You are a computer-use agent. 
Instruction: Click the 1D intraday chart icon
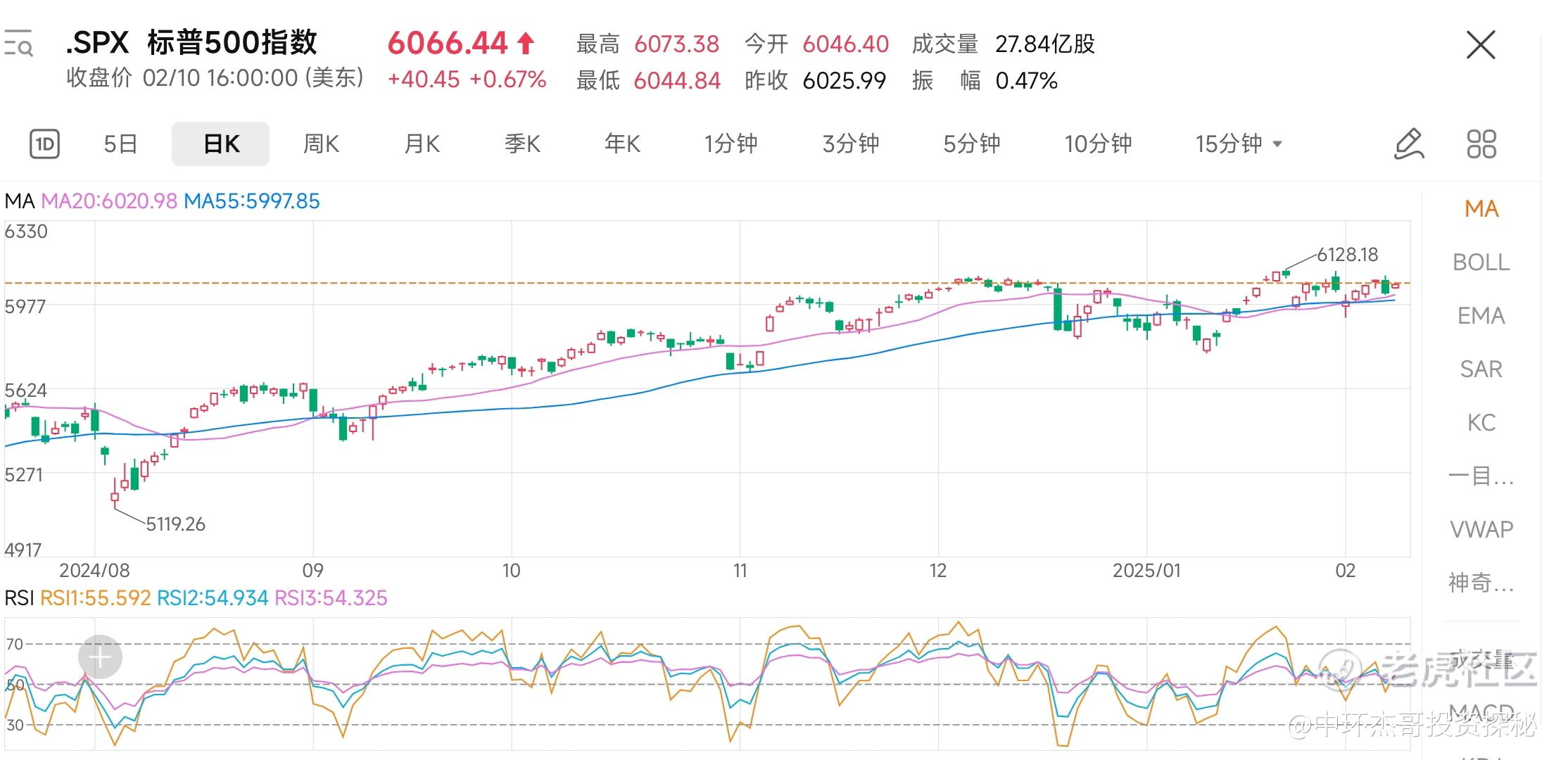[x=44, y=144]
